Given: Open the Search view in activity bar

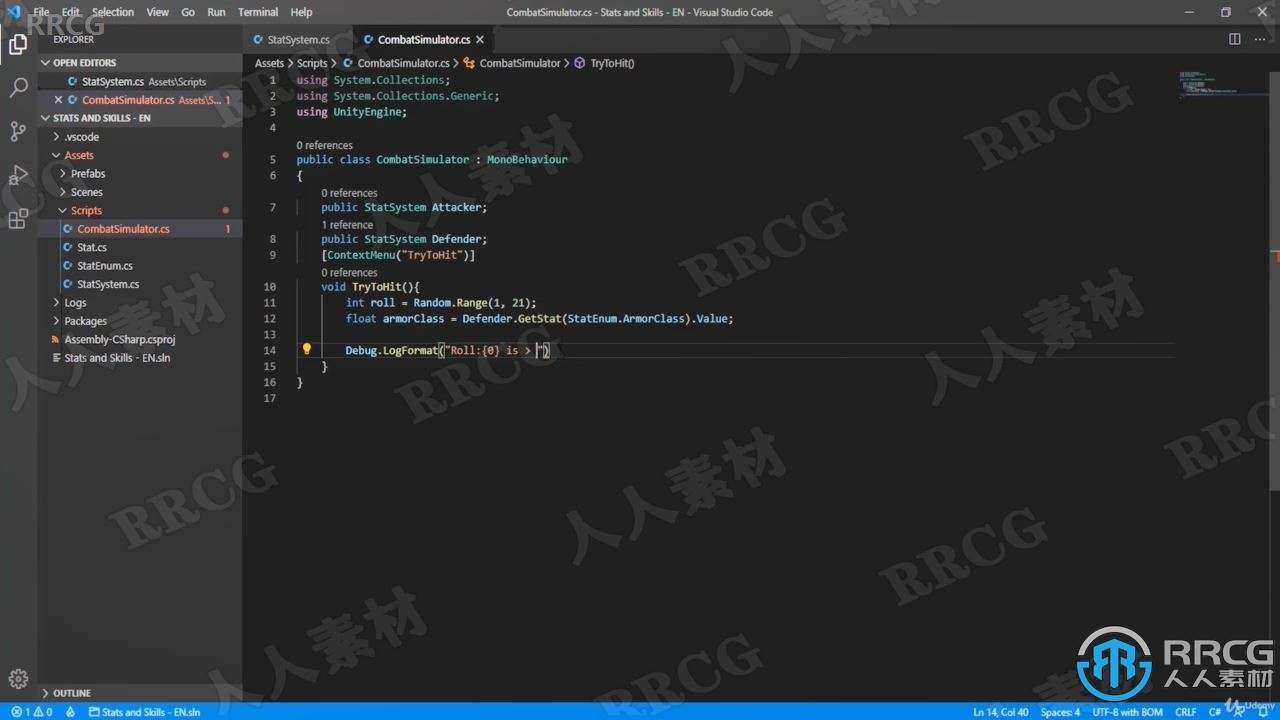Looking at the screenshot, I should [18, 88].
